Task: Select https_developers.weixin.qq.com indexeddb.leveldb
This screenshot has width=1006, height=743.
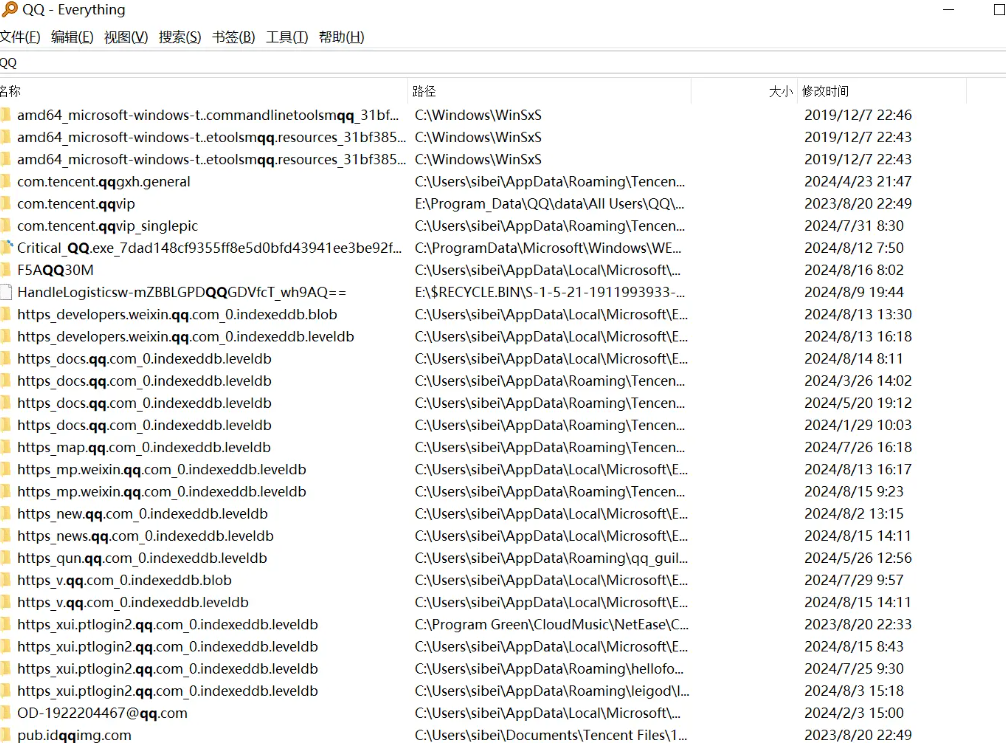Action: click(185, 337)
